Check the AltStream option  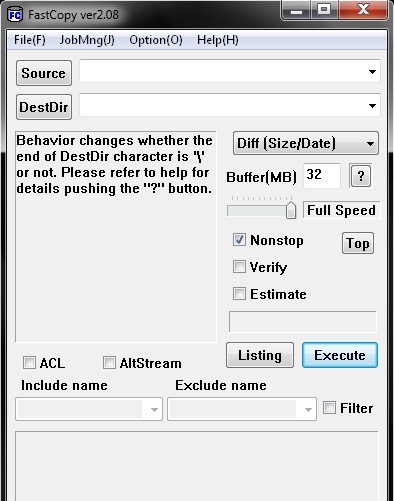click(109, 362)
